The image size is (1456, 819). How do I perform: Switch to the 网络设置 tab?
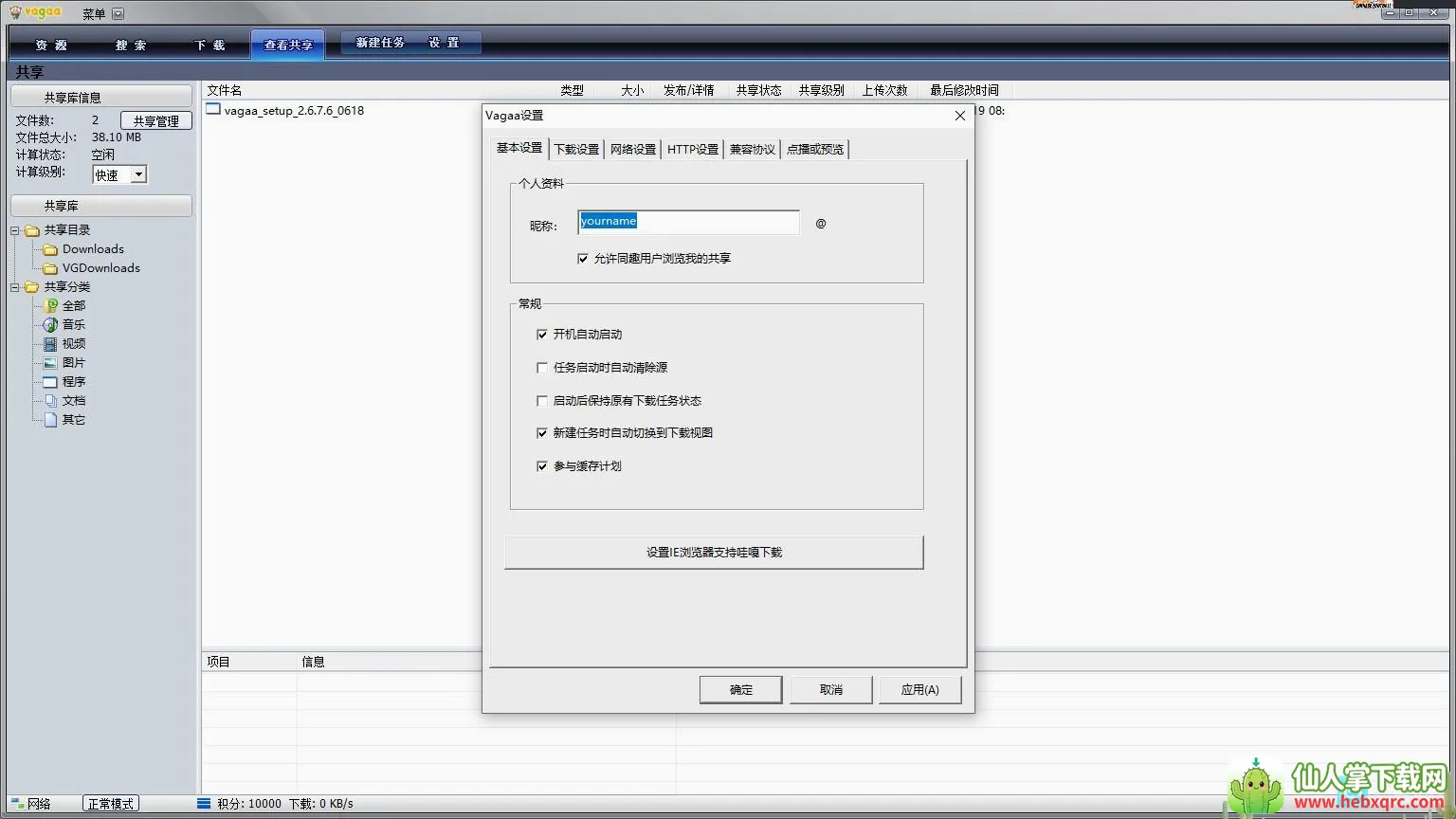(633, 149)
